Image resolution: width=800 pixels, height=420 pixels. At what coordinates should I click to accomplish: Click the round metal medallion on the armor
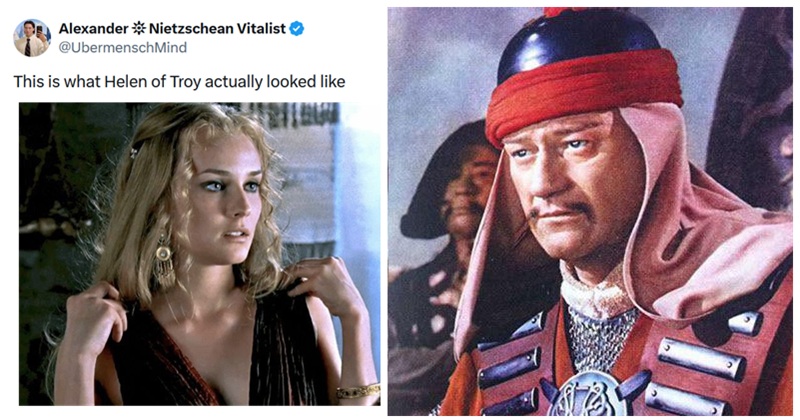tap(591, 395)
